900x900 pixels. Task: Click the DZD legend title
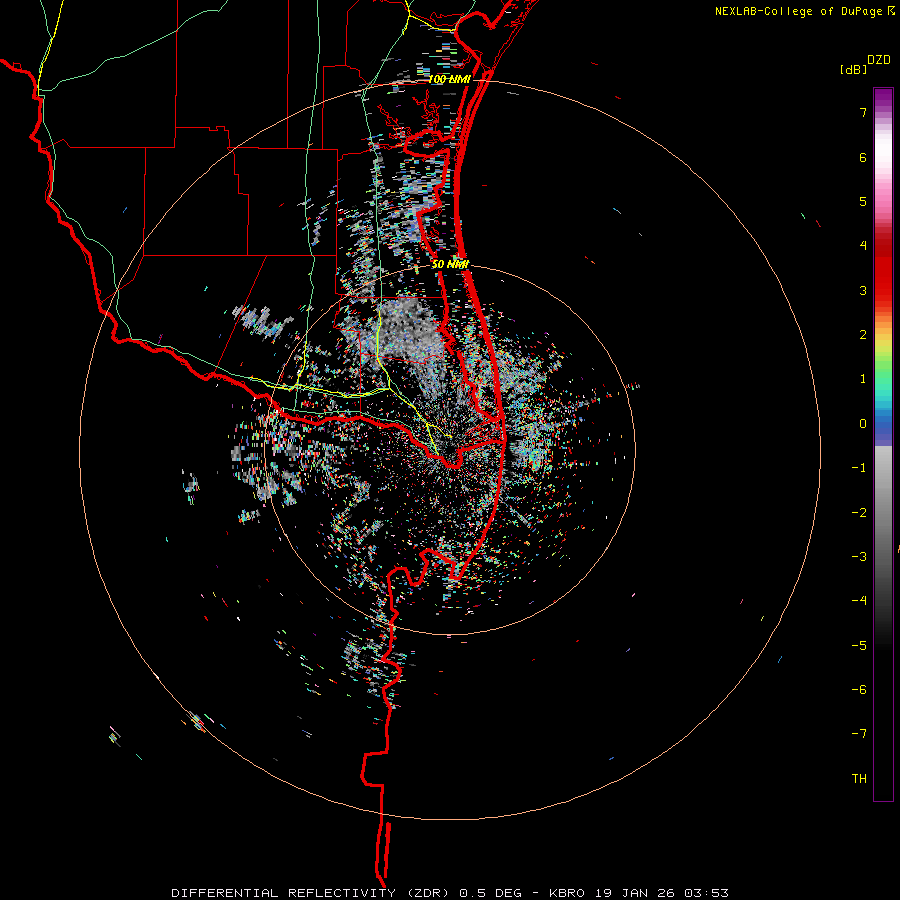click(879, 60)
